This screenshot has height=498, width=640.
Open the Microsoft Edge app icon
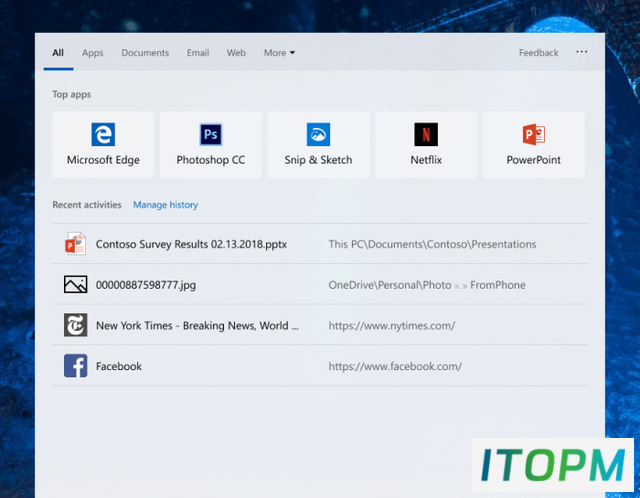click(103, 134)
